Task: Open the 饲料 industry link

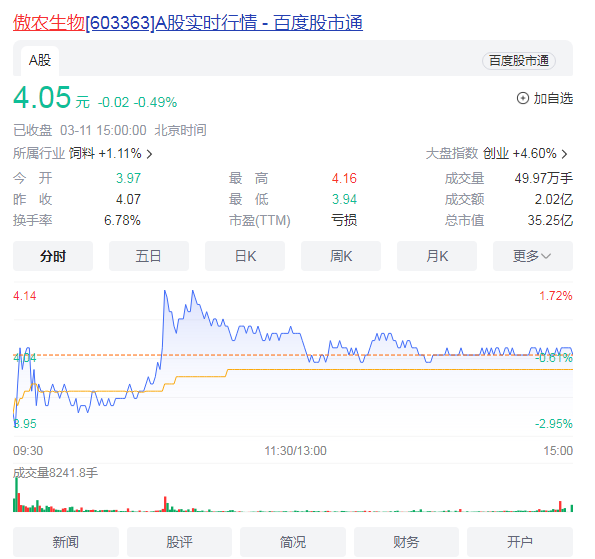Action: coord(82,154)
